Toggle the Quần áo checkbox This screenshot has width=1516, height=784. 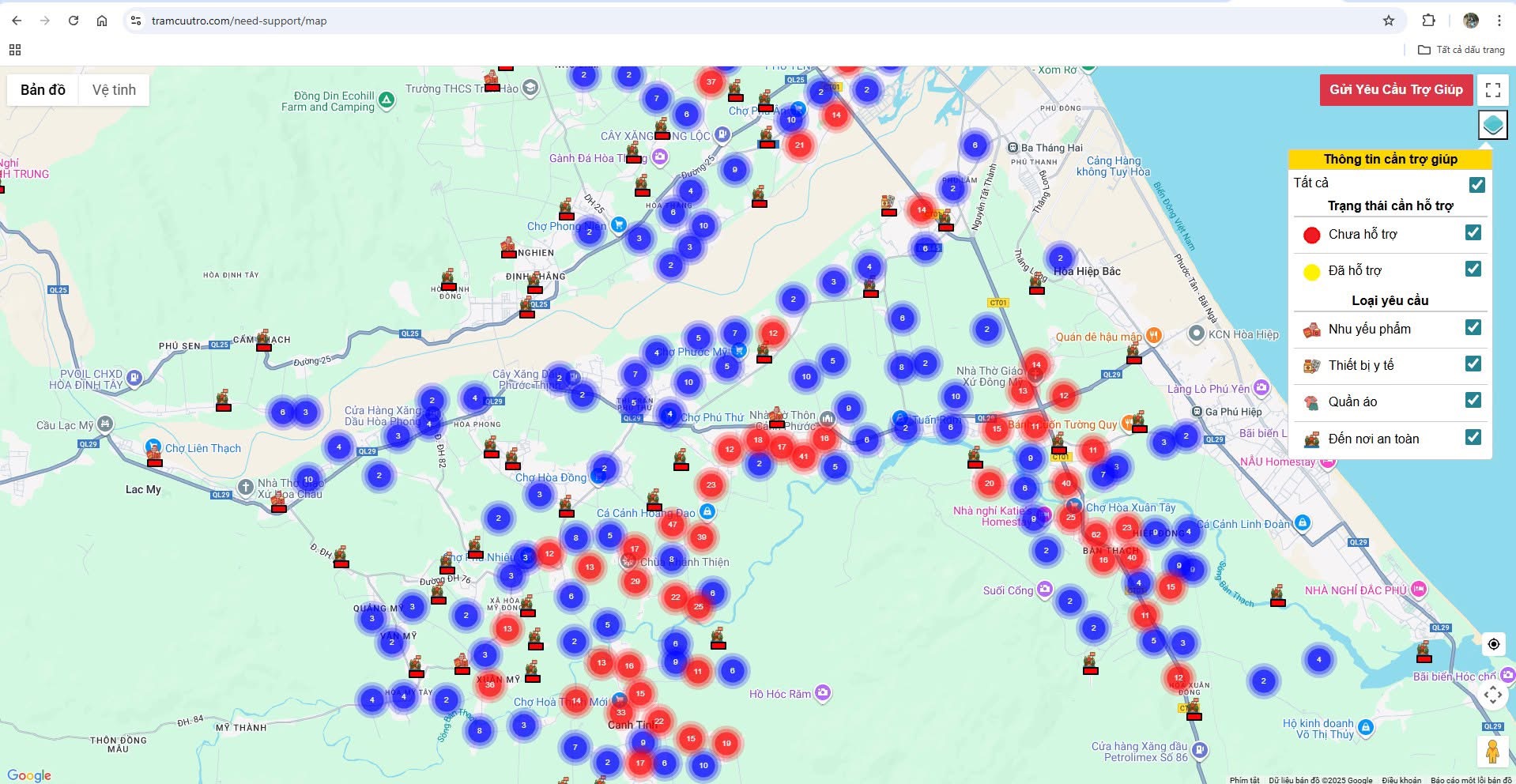pyautogui.click(x=1473, y=400)
